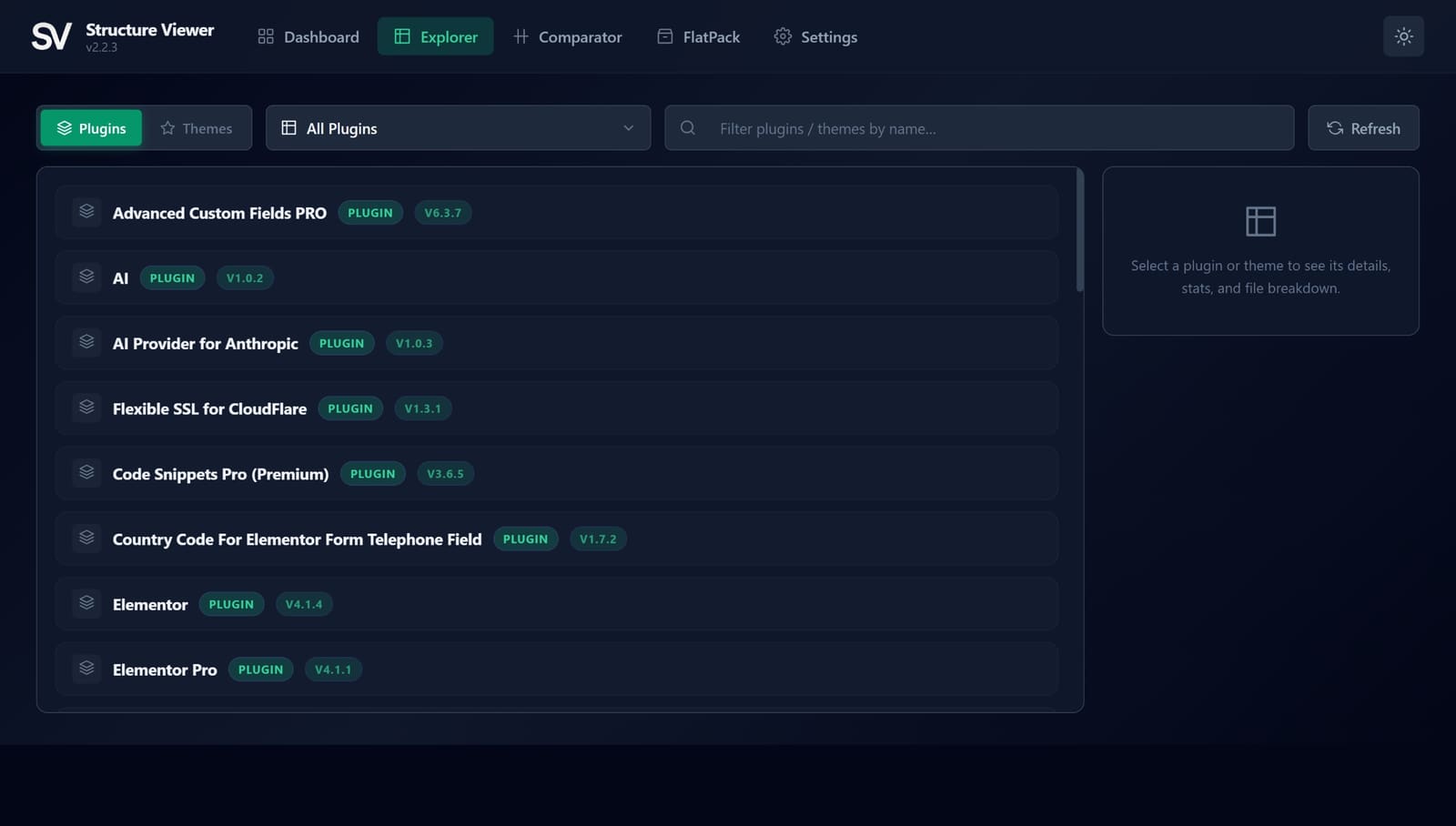Click the V1.3.1 version badge
Screen dimensions: 1456x826
(423, 408)
